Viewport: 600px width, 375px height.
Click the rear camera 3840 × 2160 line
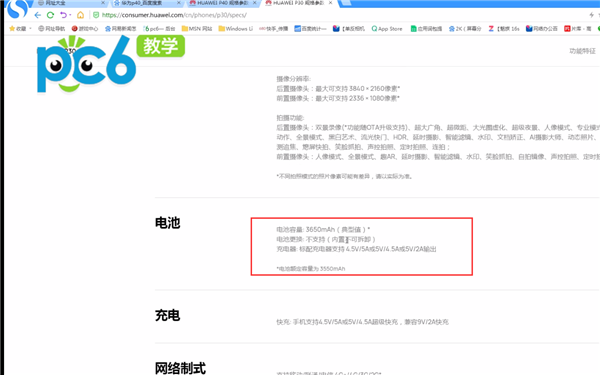click(338, 89)
